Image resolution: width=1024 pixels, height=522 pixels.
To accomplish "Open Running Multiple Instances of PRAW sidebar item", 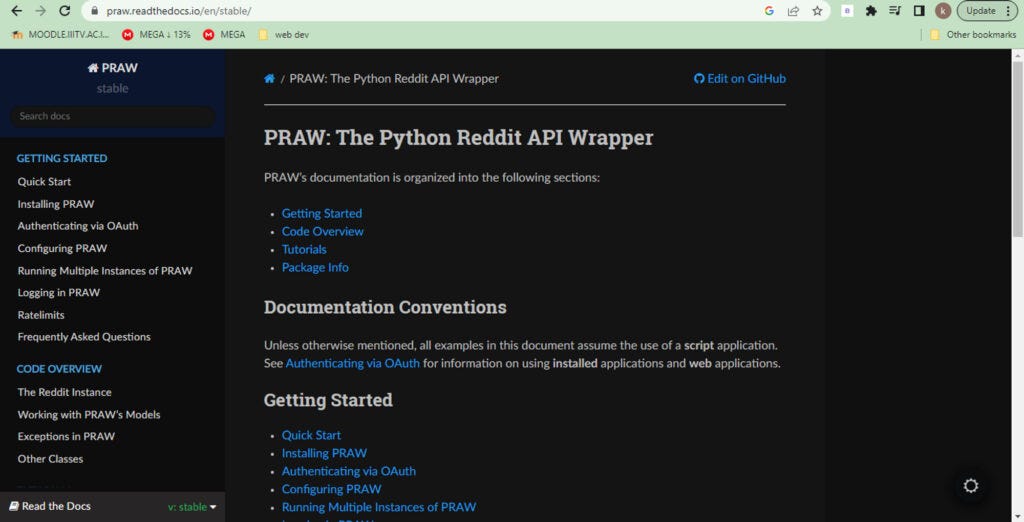I will [x=105, y=270].
